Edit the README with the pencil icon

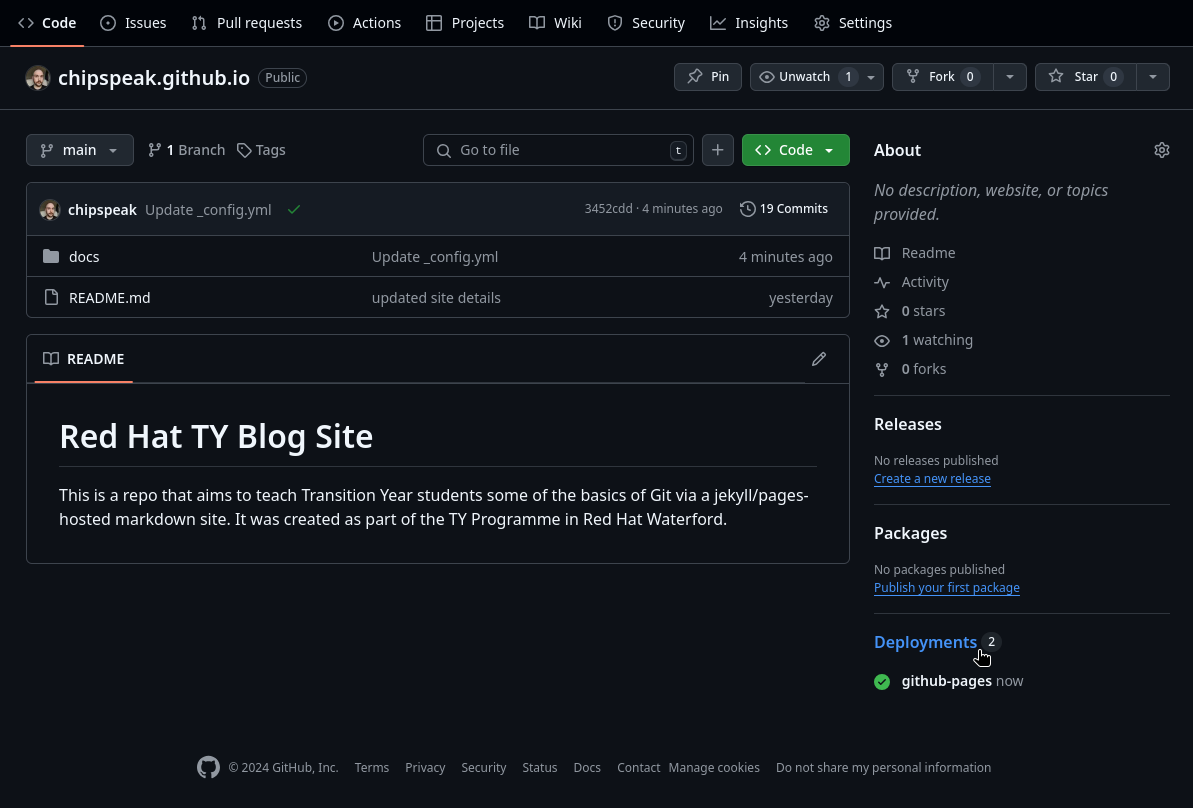[x=819, y=359]
